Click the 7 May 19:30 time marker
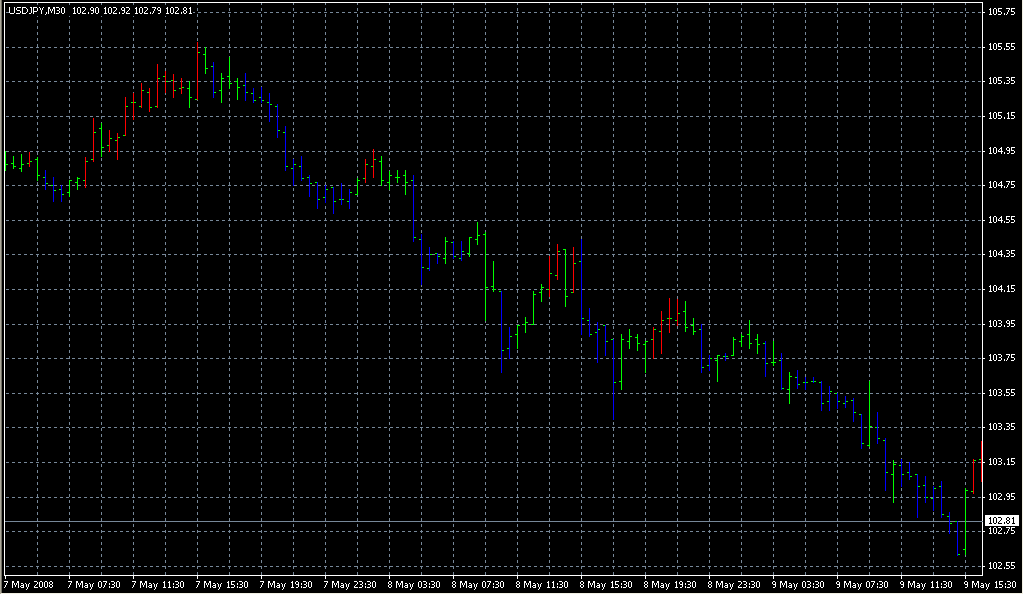1024x594 pixels. [287, 584]
